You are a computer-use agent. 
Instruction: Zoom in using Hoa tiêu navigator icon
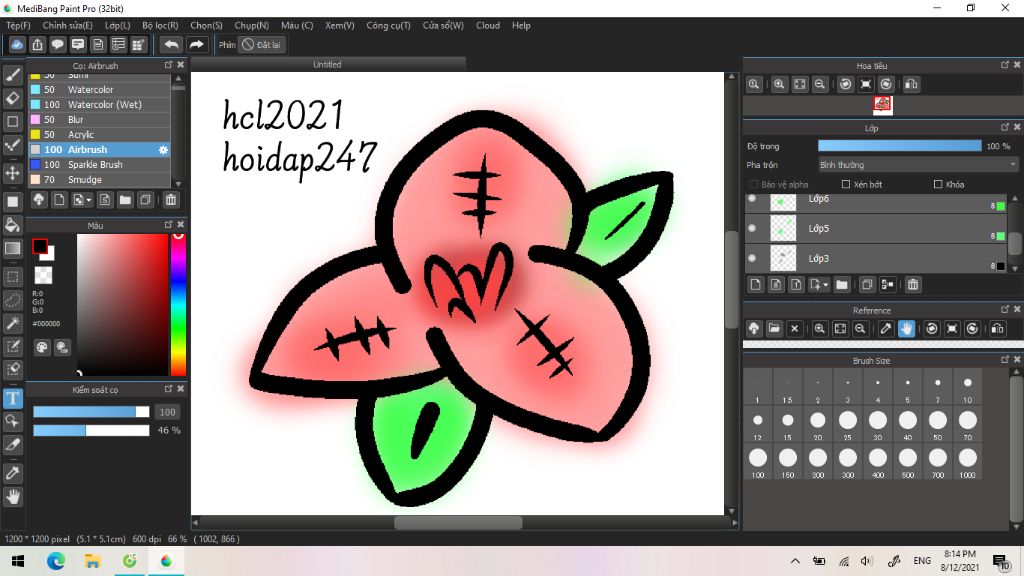coord(779,84)
